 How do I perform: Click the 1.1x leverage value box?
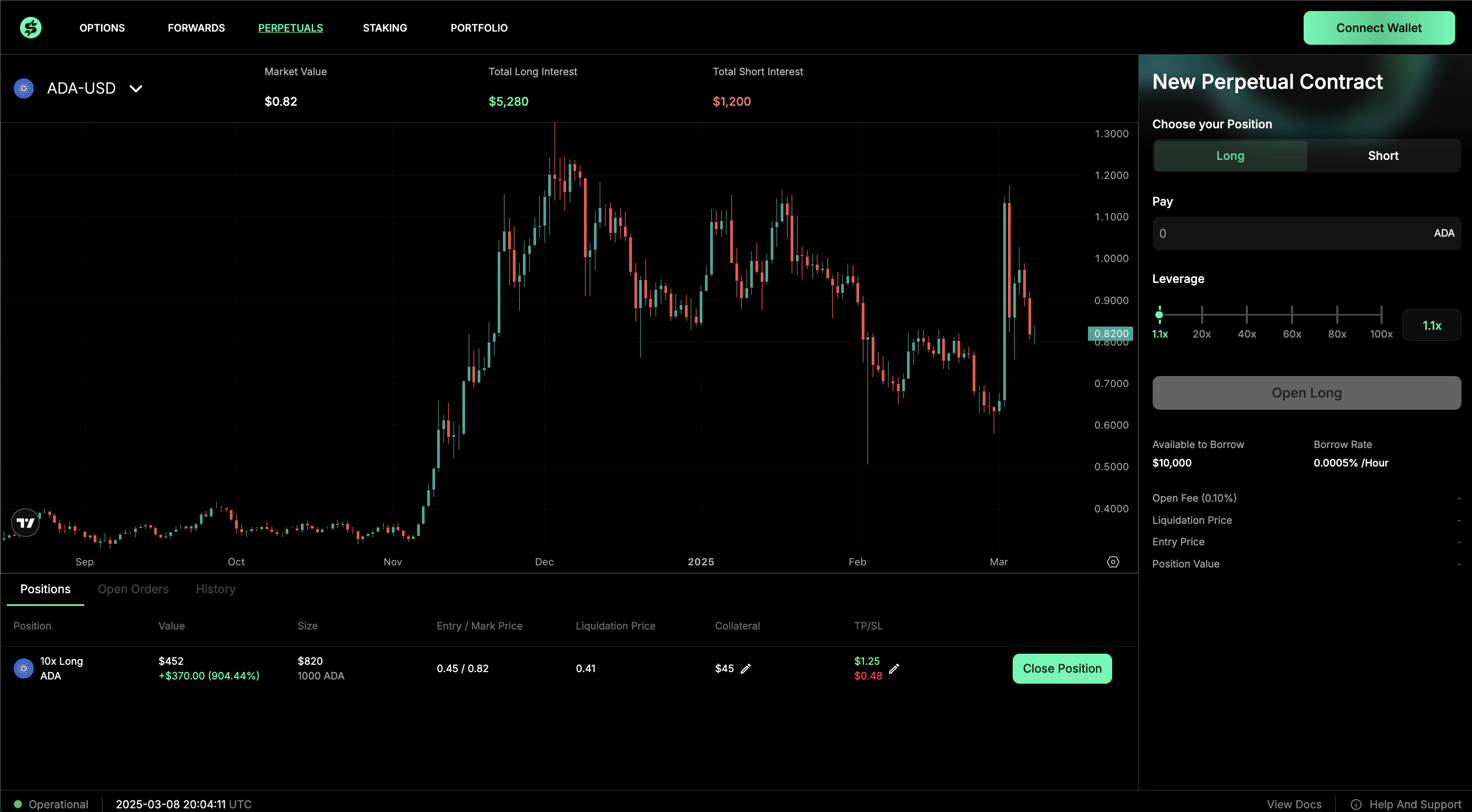1431,326
